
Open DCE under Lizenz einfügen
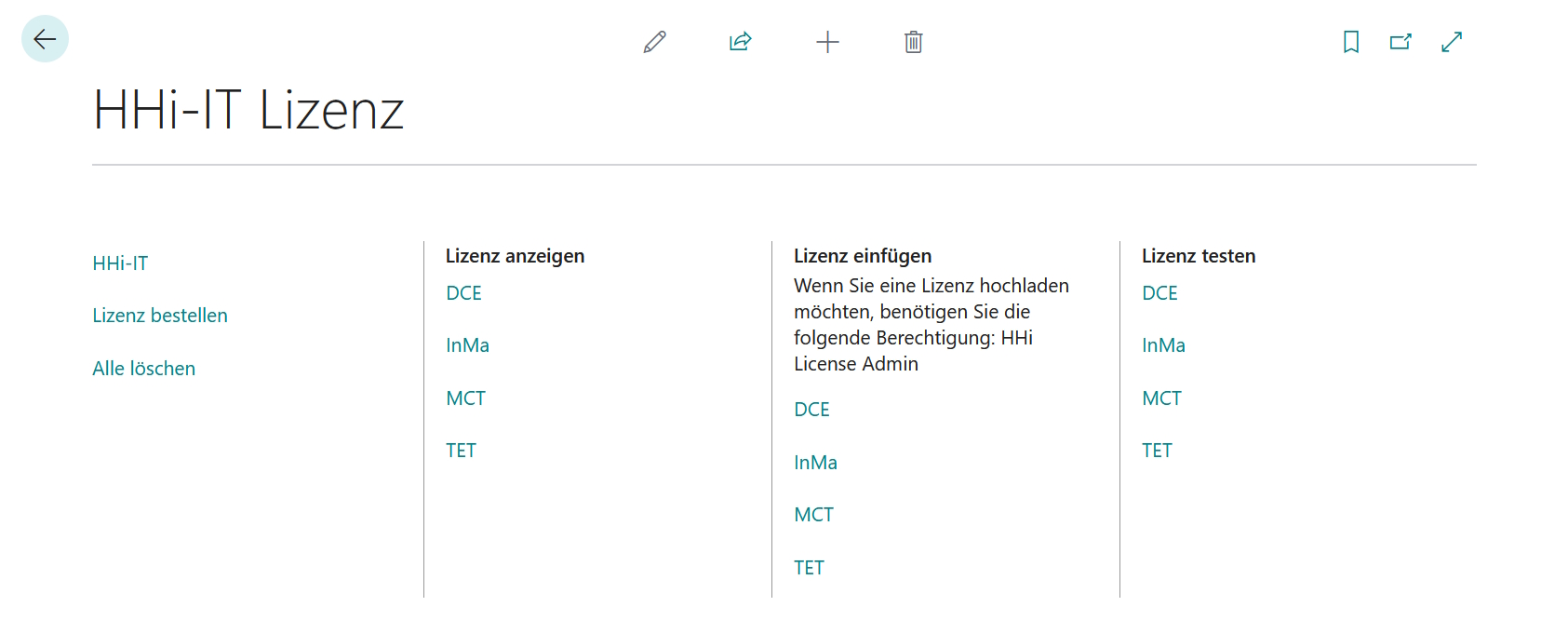811,409
